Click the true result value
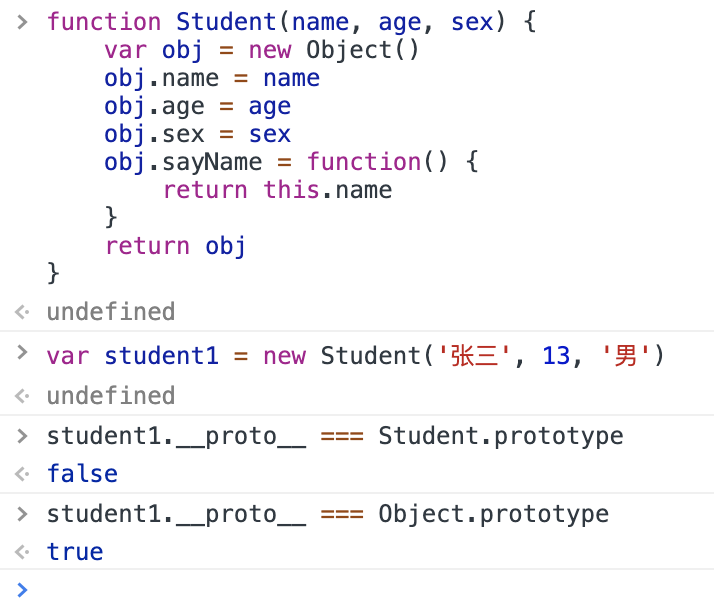The image size is (714, 602). pyautogui.click(x=75, y=552)
